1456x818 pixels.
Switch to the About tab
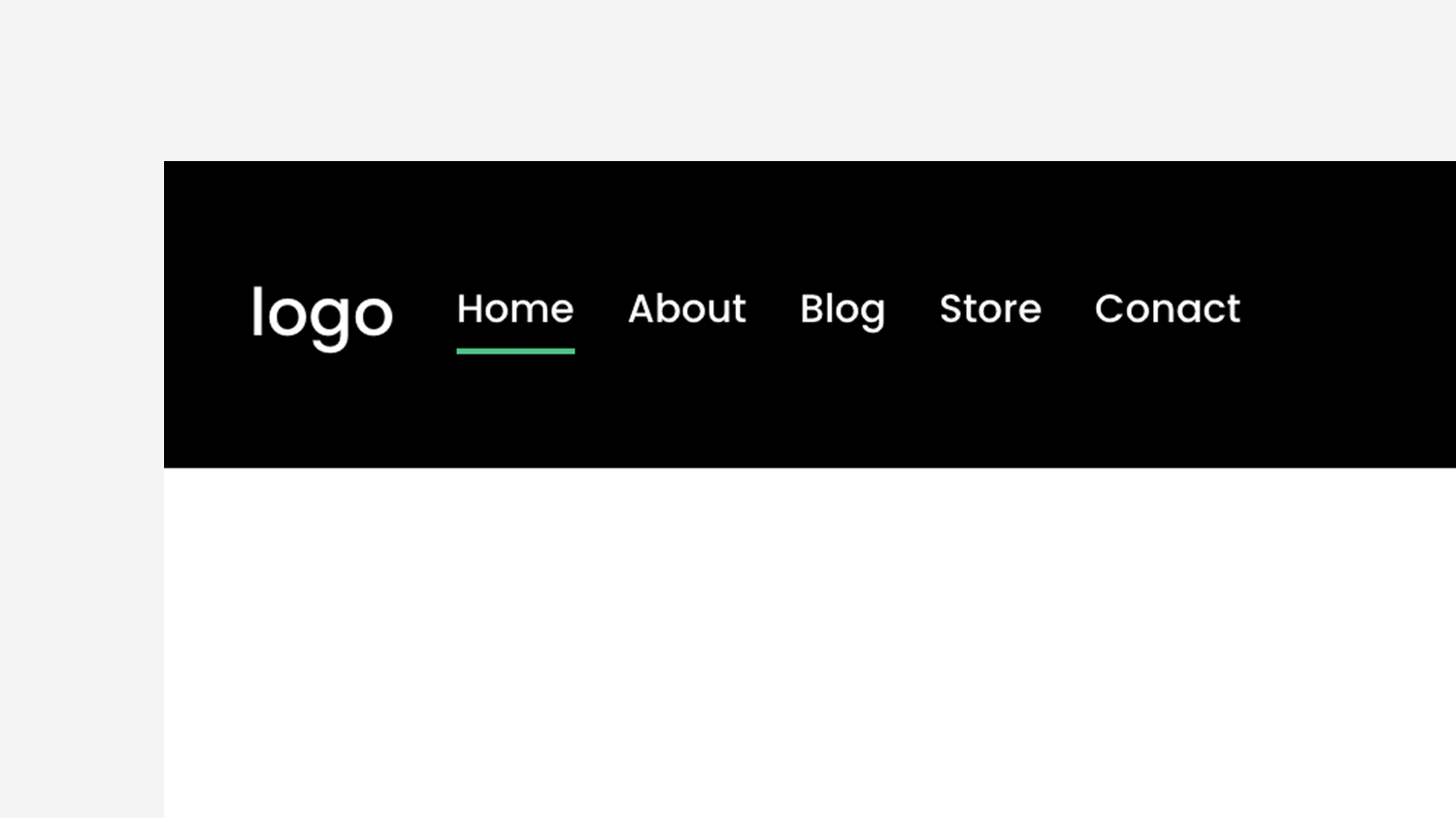(687, 309)
